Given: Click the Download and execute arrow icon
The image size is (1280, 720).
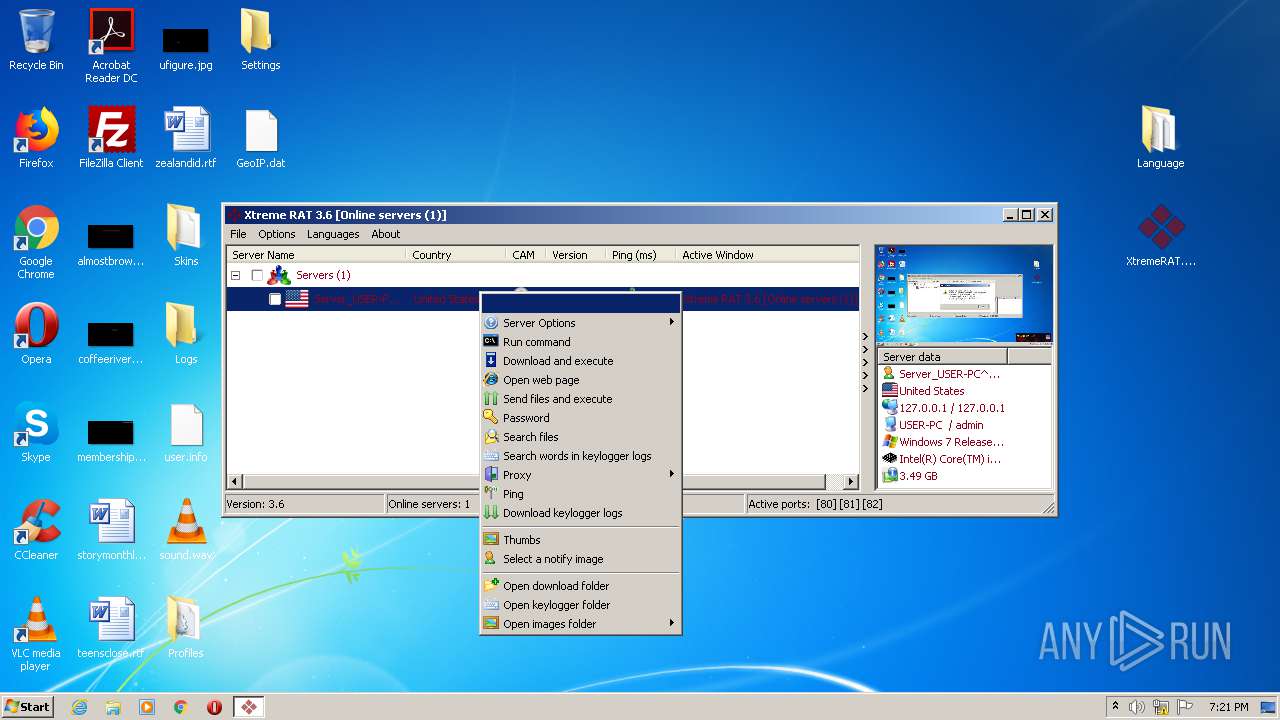Looking at the screenshot, I should pos(491,361).
